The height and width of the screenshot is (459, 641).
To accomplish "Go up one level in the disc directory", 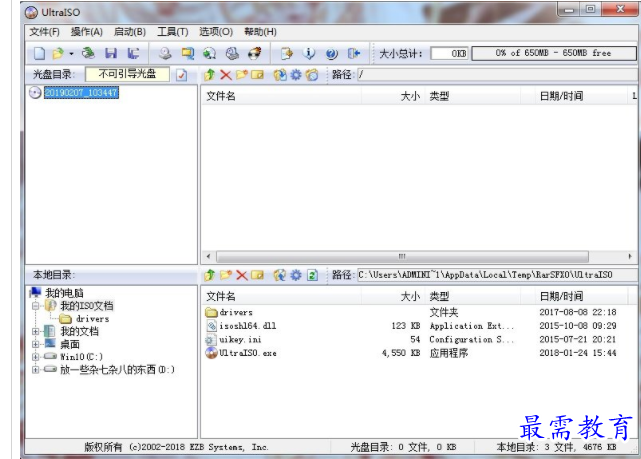I will [x=209, y=75].
